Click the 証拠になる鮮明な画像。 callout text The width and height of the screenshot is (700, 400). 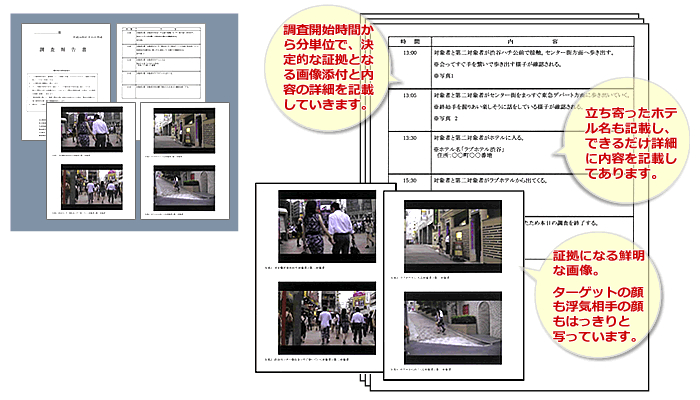click(x=598, y=263)
